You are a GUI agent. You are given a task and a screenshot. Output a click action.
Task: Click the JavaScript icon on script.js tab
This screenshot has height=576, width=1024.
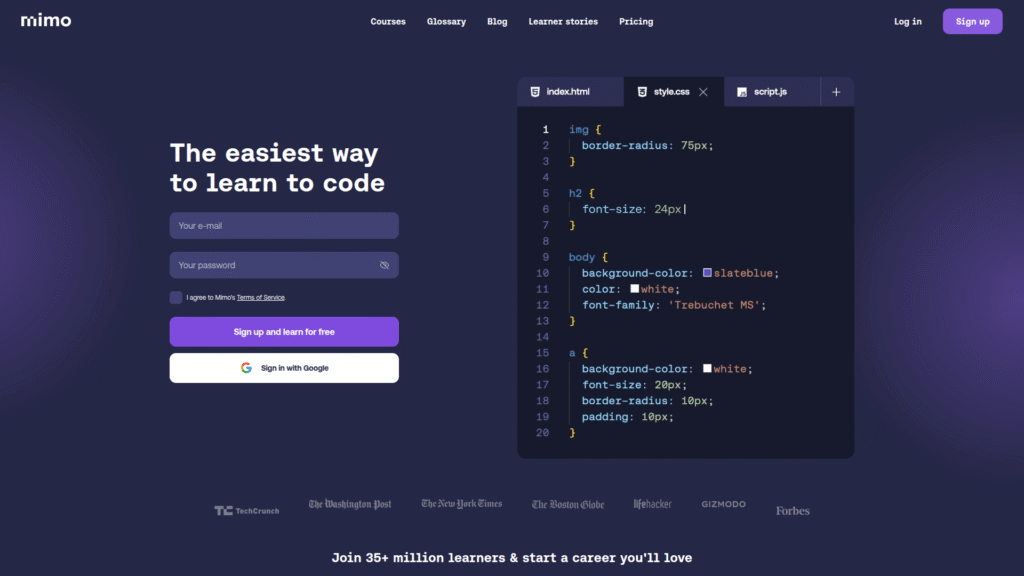[740, 91]
